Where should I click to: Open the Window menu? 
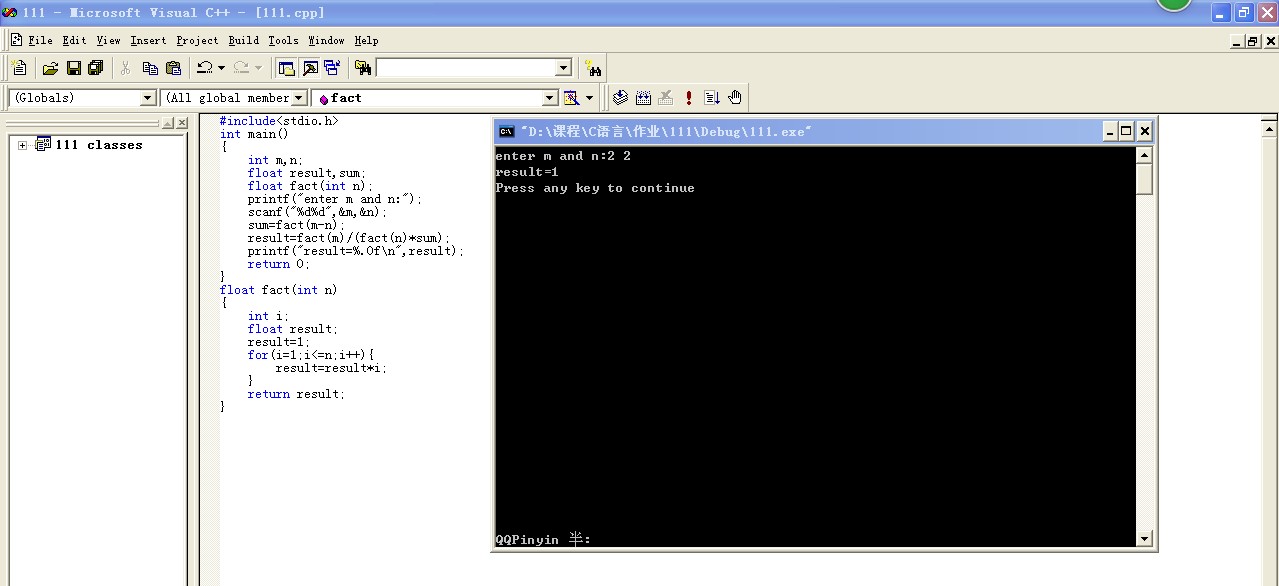click(326, 41)
